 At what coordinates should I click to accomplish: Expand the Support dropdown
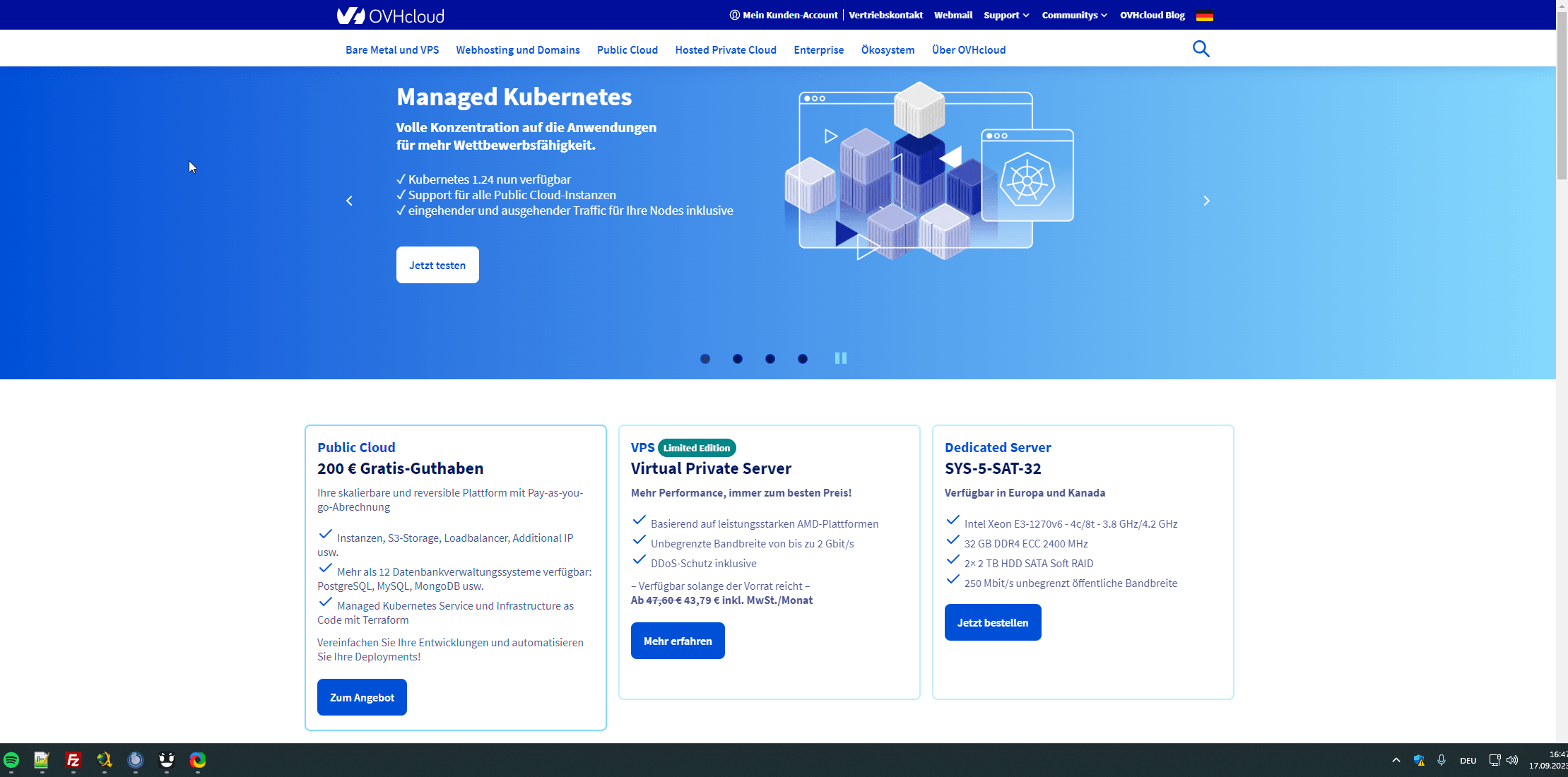[x=1006, y=15]
